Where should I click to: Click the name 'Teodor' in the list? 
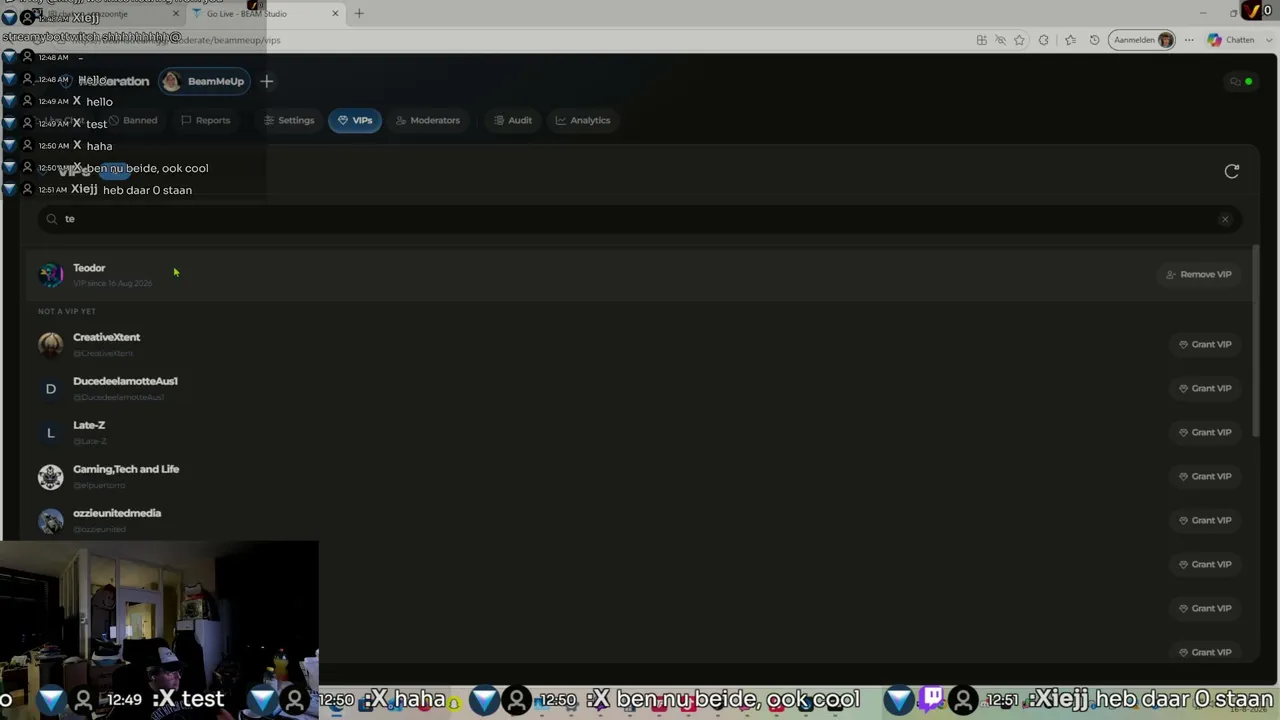(89, 268)
